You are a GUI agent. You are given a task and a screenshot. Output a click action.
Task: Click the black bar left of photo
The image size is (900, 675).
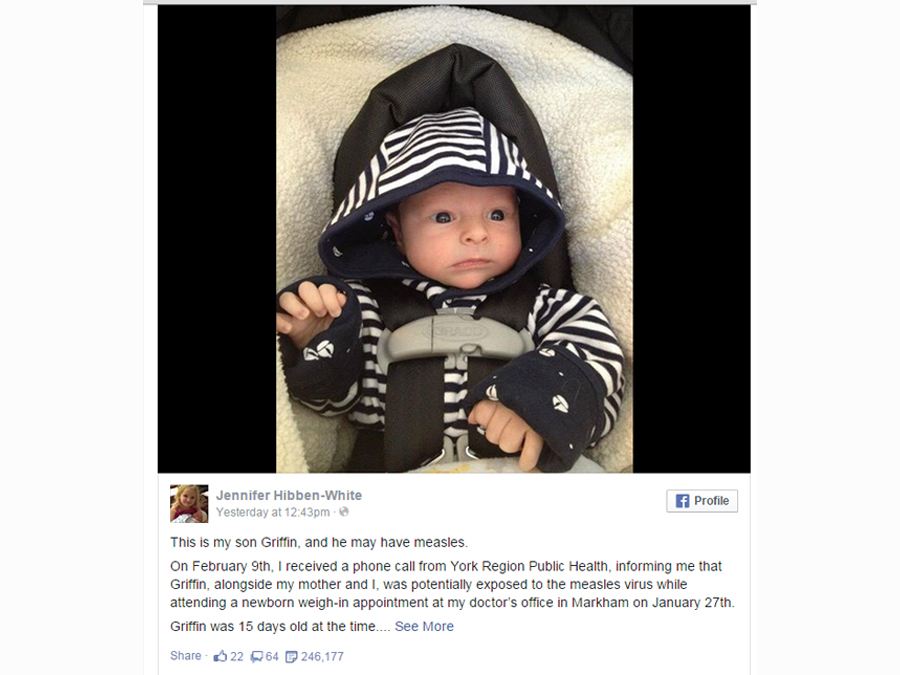pos(217,239)
